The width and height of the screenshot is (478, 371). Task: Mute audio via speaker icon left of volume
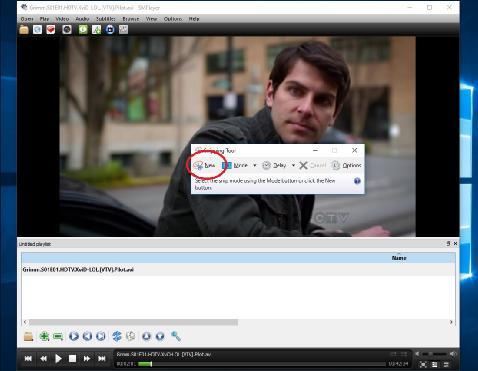(417, 354)
